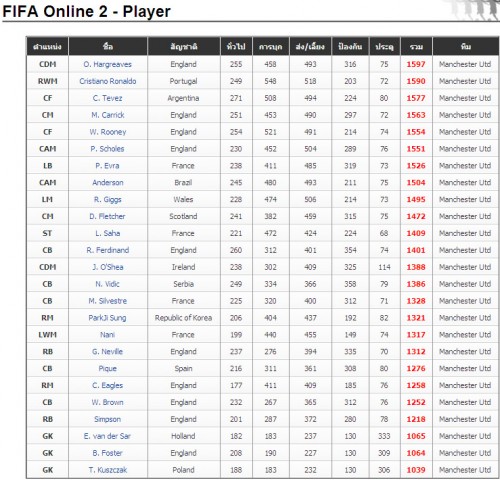Click Argentina nationality cell
The image size is (500, 480).
coord(183,98)
